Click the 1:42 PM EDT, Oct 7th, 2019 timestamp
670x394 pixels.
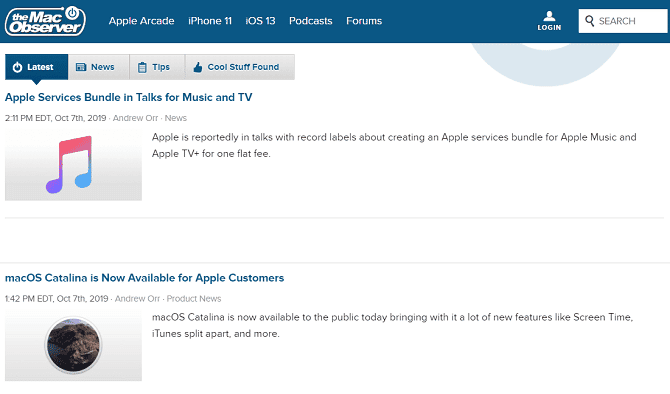(x=56, y=299)
